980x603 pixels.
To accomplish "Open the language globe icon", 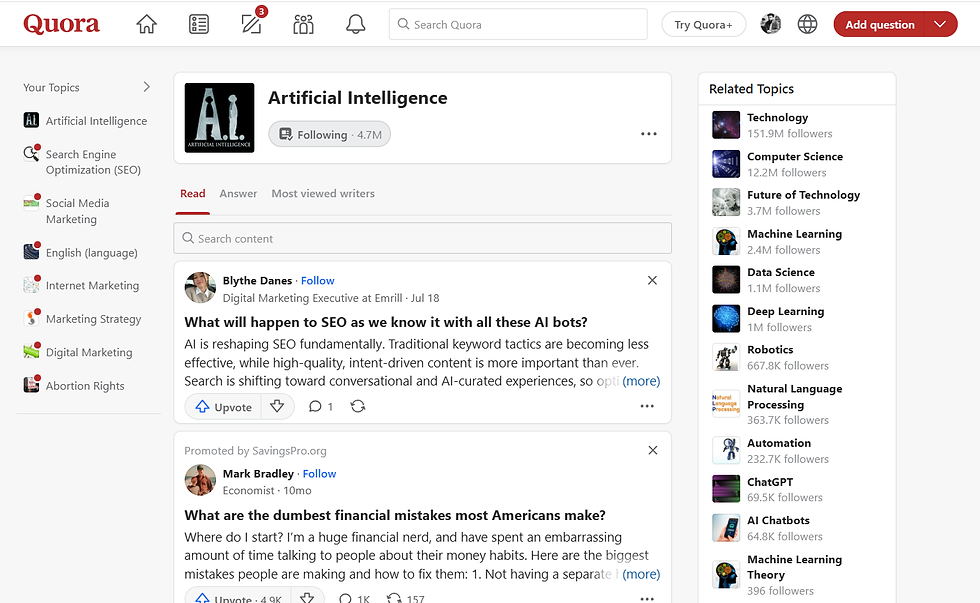I will 808,24.
